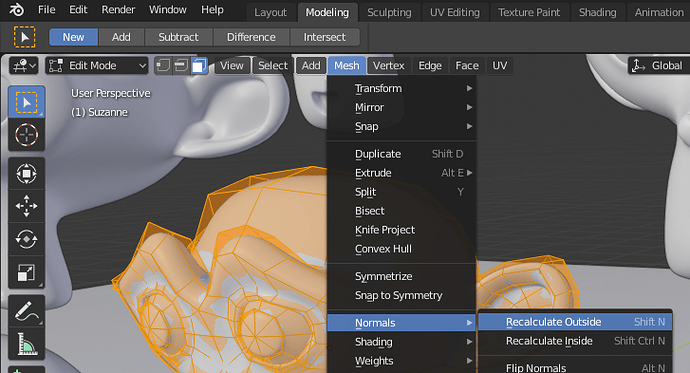Switch to the Layout workspace tab
The width and height of the screenshot is (690, 373).
point(271,12)
